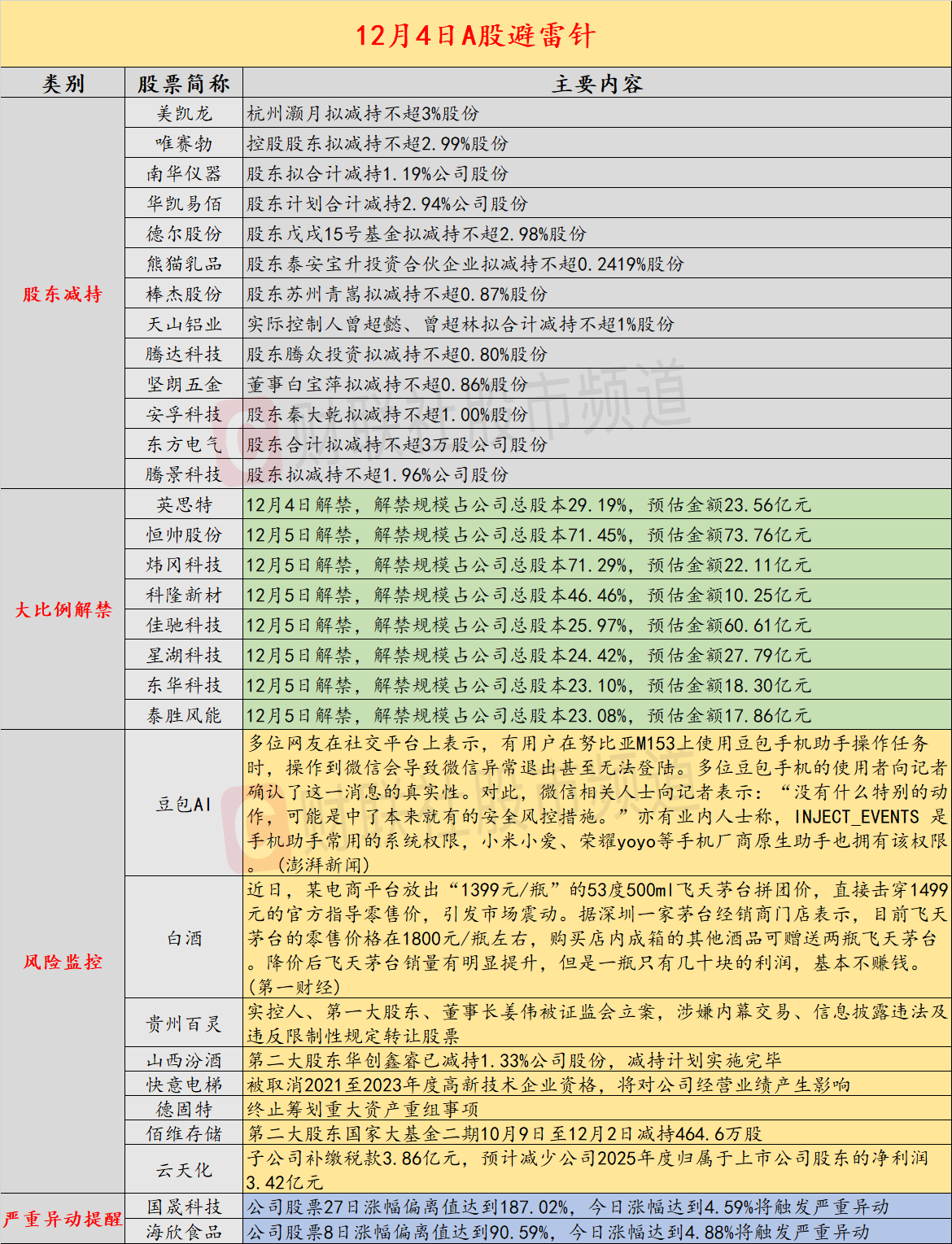The width and height of the screenshot is (952, 1244).
Task: Click '股东苏州青嵩拟减持不超0.87%股份'
Action: coord(397,295)
